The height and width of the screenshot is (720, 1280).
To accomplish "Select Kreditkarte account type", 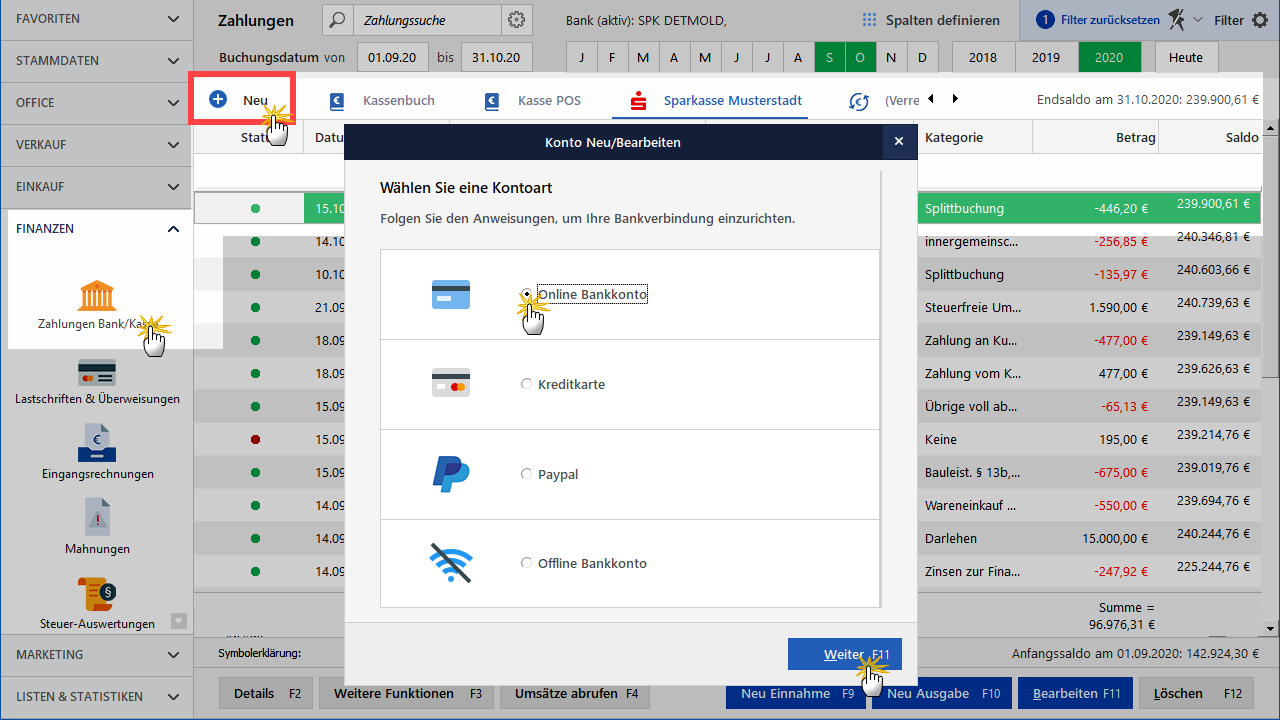I will (x=527, y=384).
